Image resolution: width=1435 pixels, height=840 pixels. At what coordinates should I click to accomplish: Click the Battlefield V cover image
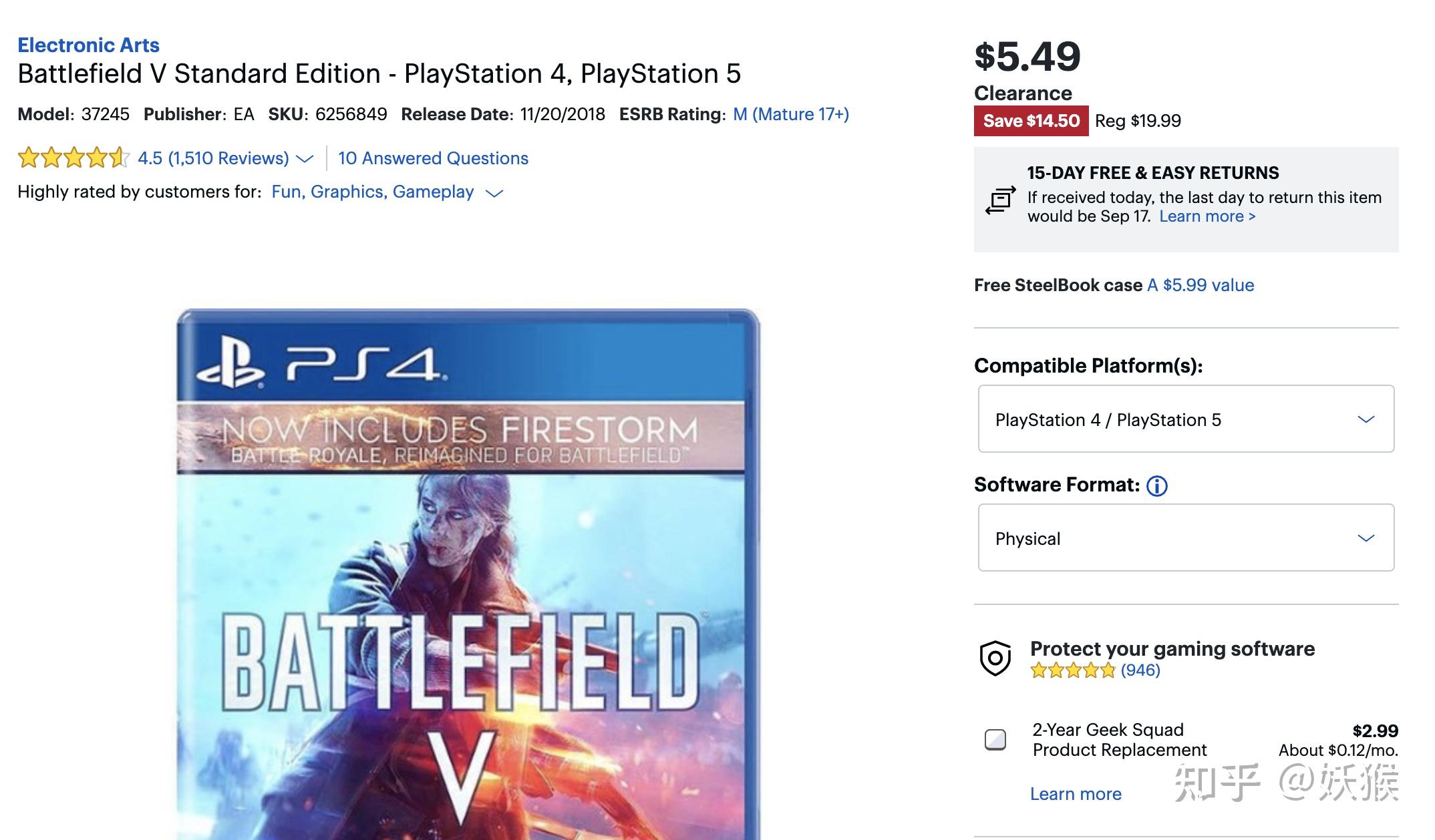pyautogui.click(x=468, y=574)
